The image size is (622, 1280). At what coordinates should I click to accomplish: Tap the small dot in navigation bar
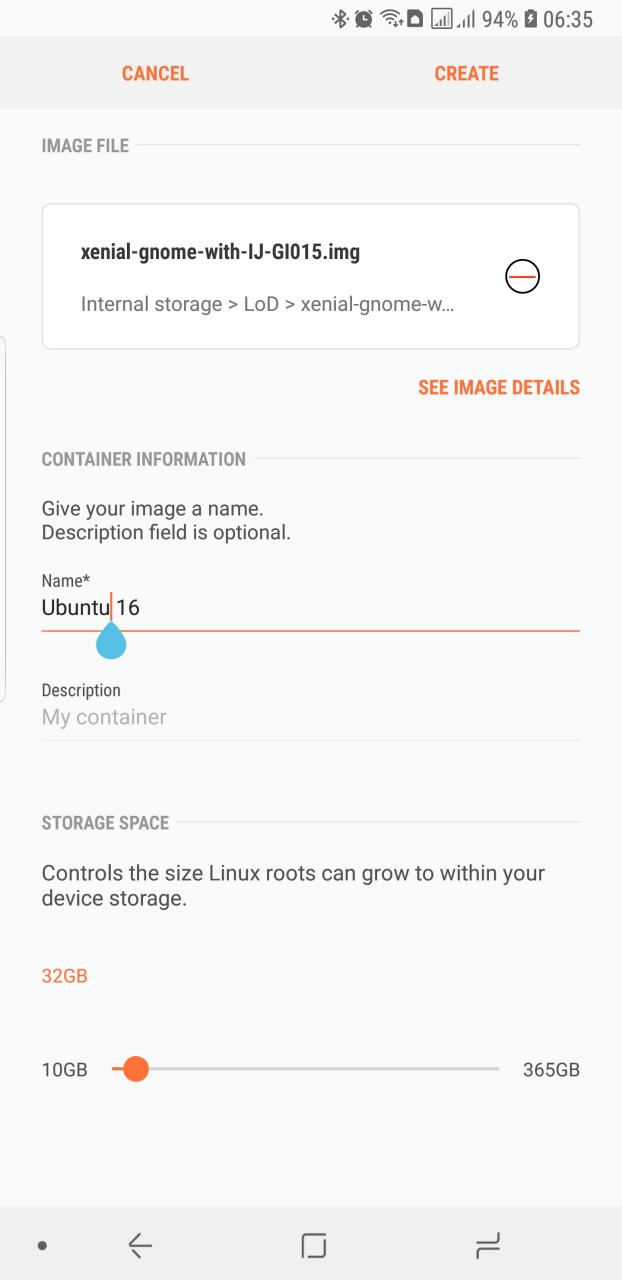coord(42,1246)
